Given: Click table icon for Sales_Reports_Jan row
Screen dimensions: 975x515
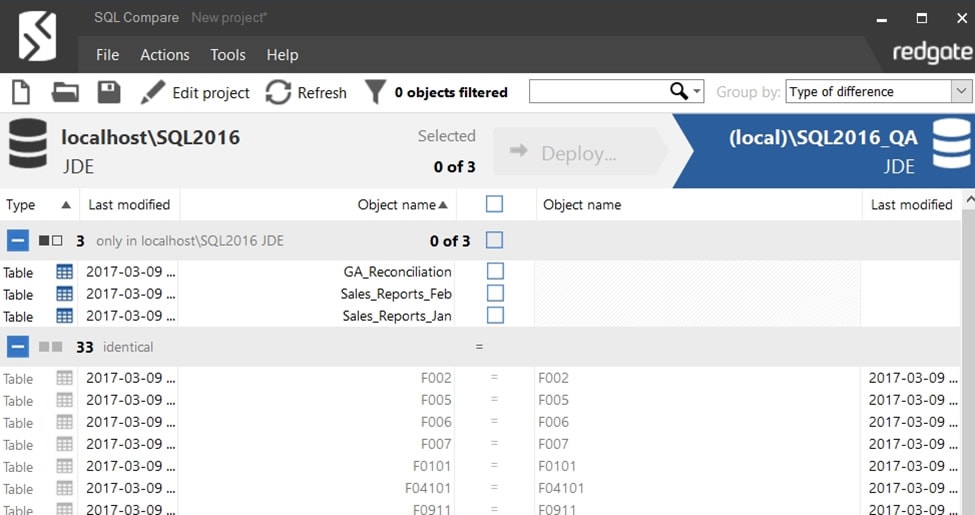Looking at the screenshot, I should pyautogui.click(x=64, y=316).
